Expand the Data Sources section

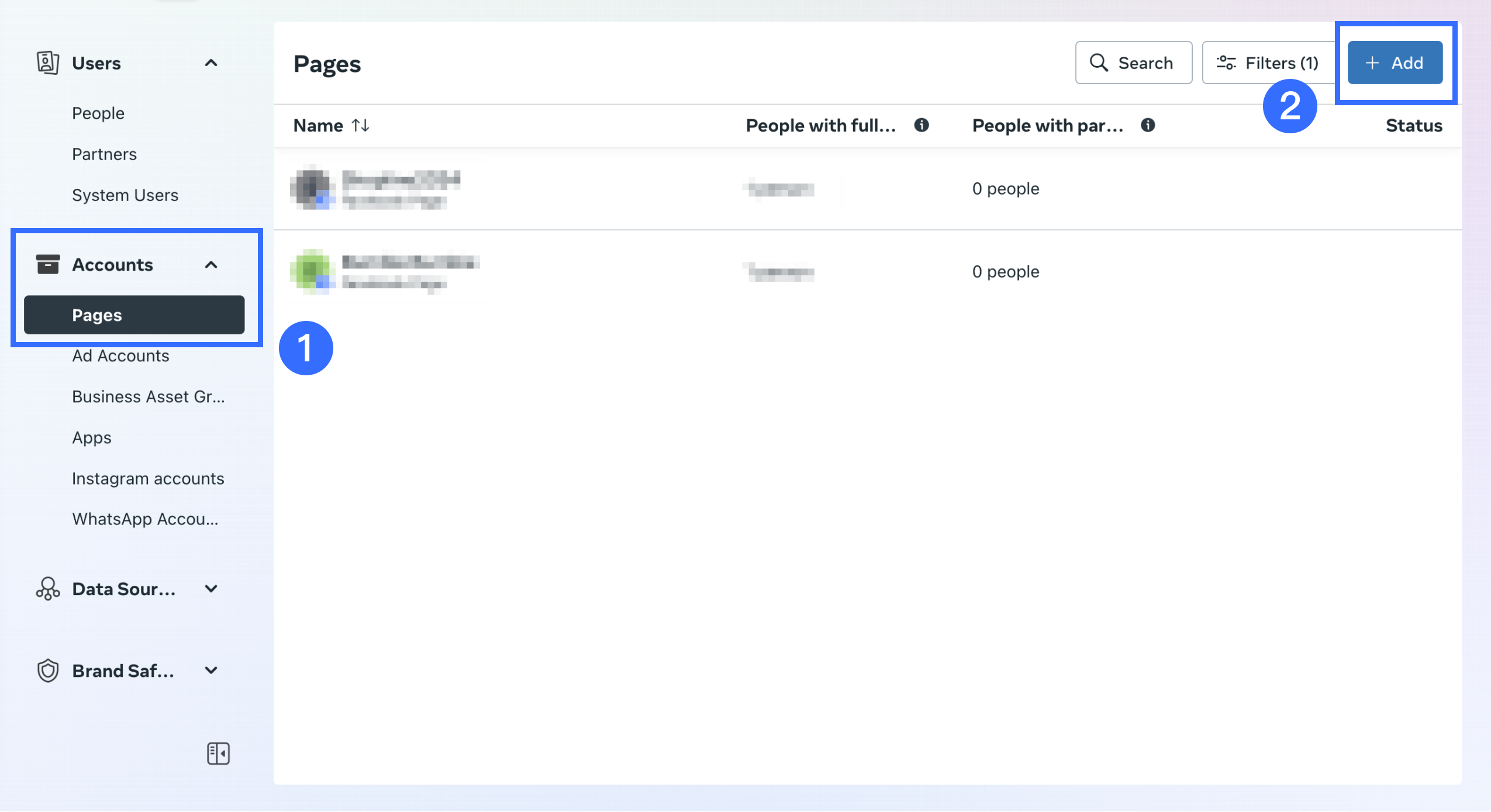(211, 589)
